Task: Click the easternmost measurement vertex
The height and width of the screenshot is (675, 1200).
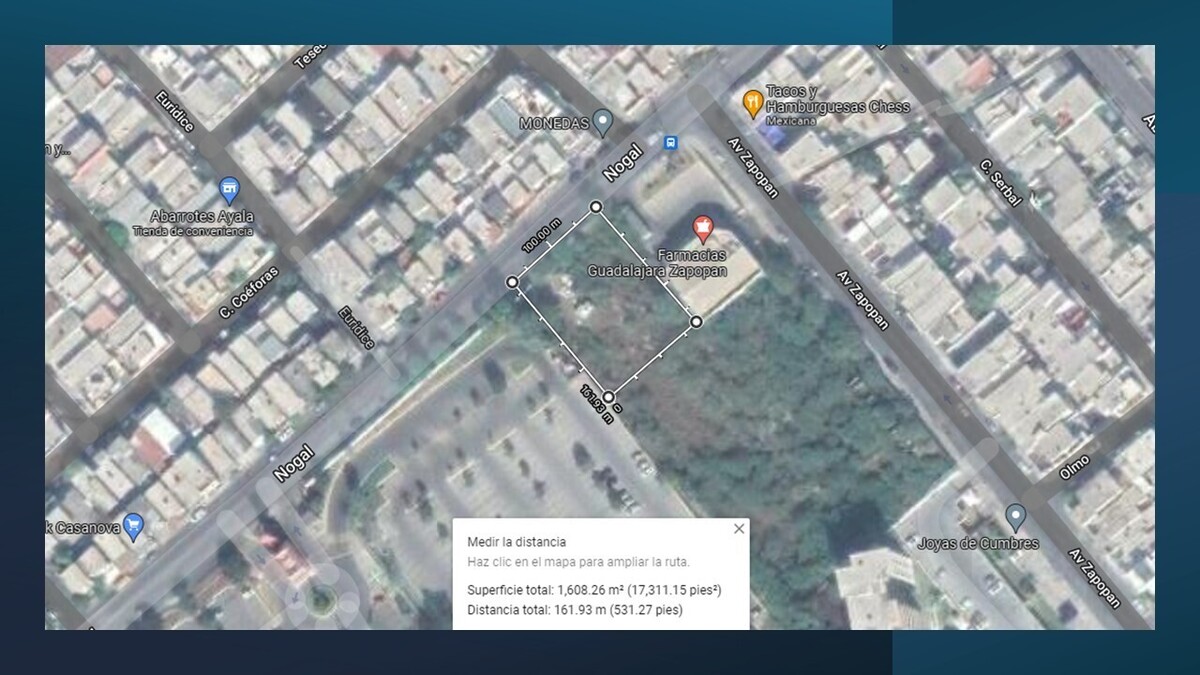Action: coord(696,321)
